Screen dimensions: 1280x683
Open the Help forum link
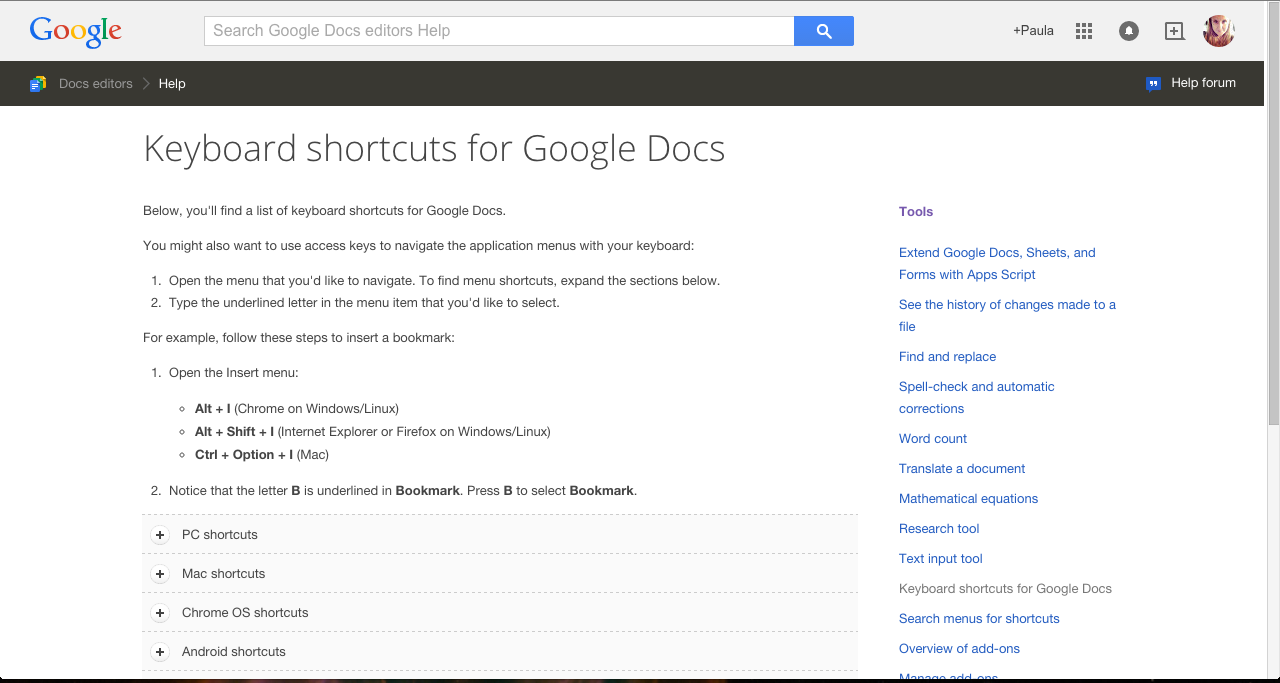pyautogui.click(x=1204, y=83)
